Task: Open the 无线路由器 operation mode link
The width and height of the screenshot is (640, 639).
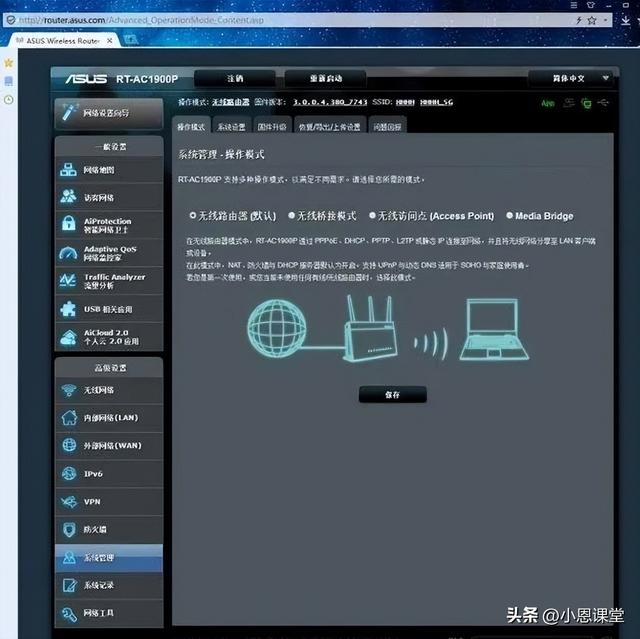Action: coord(231,102)
